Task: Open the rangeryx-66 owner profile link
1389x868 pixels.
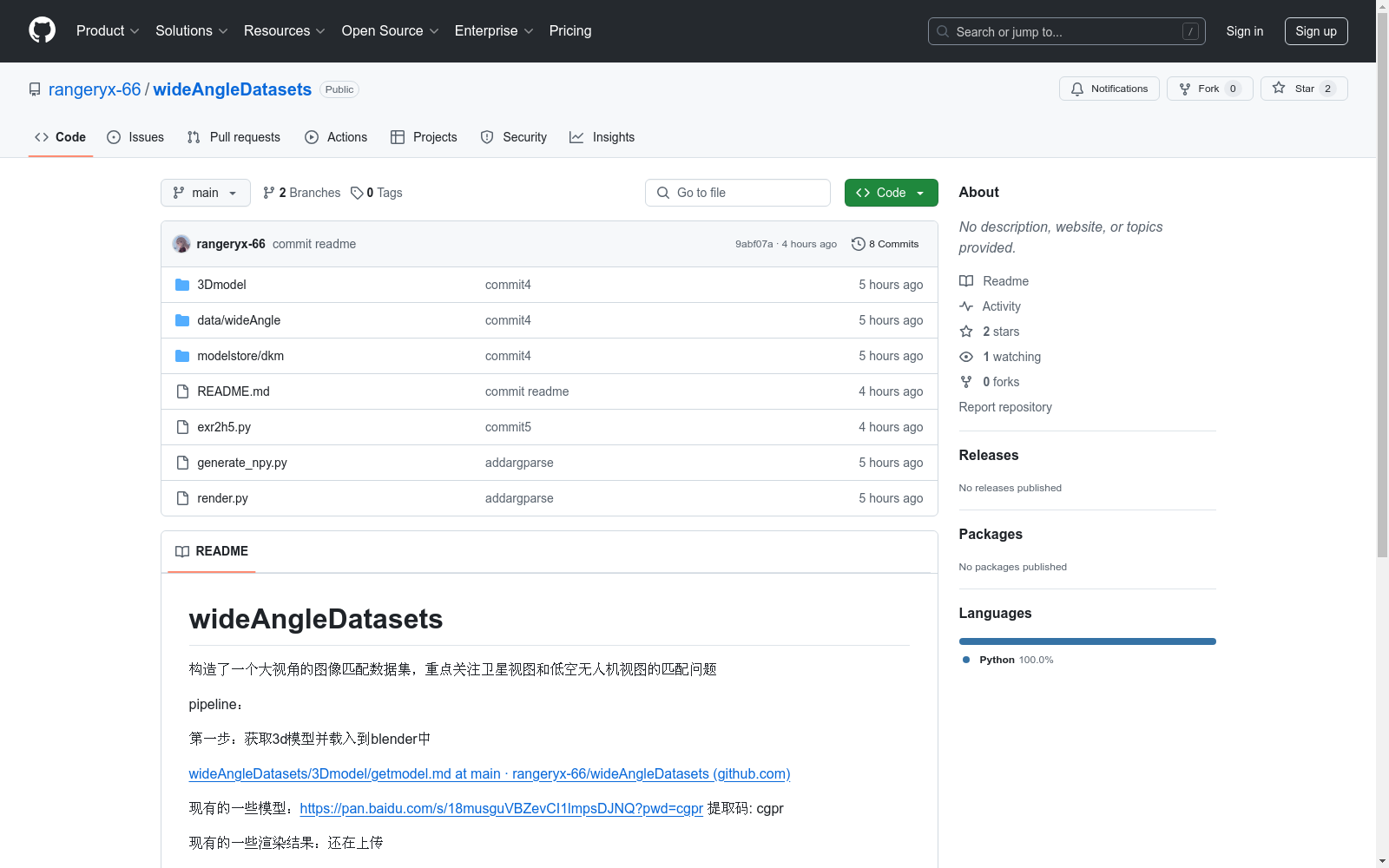Action: pos(95,89)
